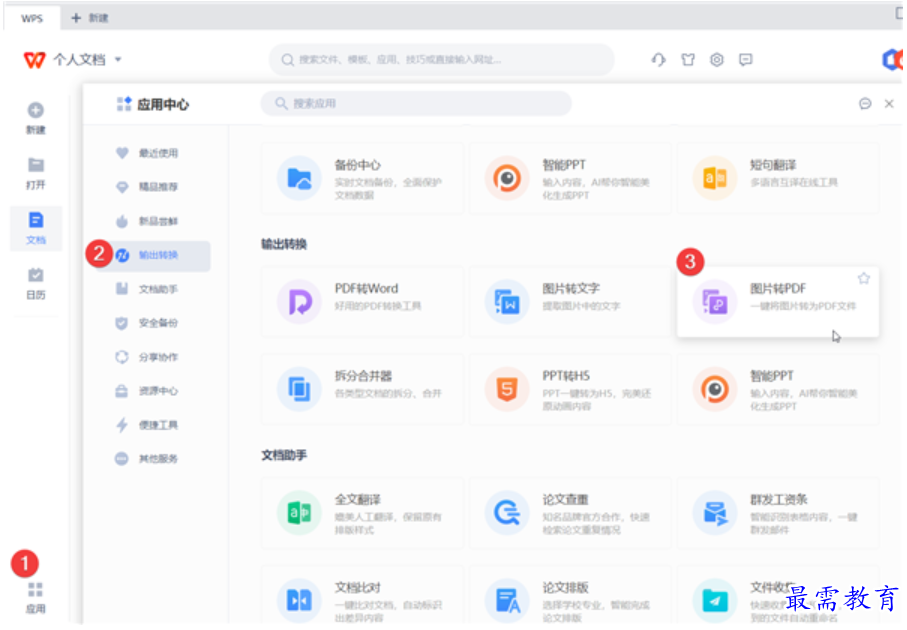Open the 备份中心 backup icon
907x630 pixels.
click(299, 178)
